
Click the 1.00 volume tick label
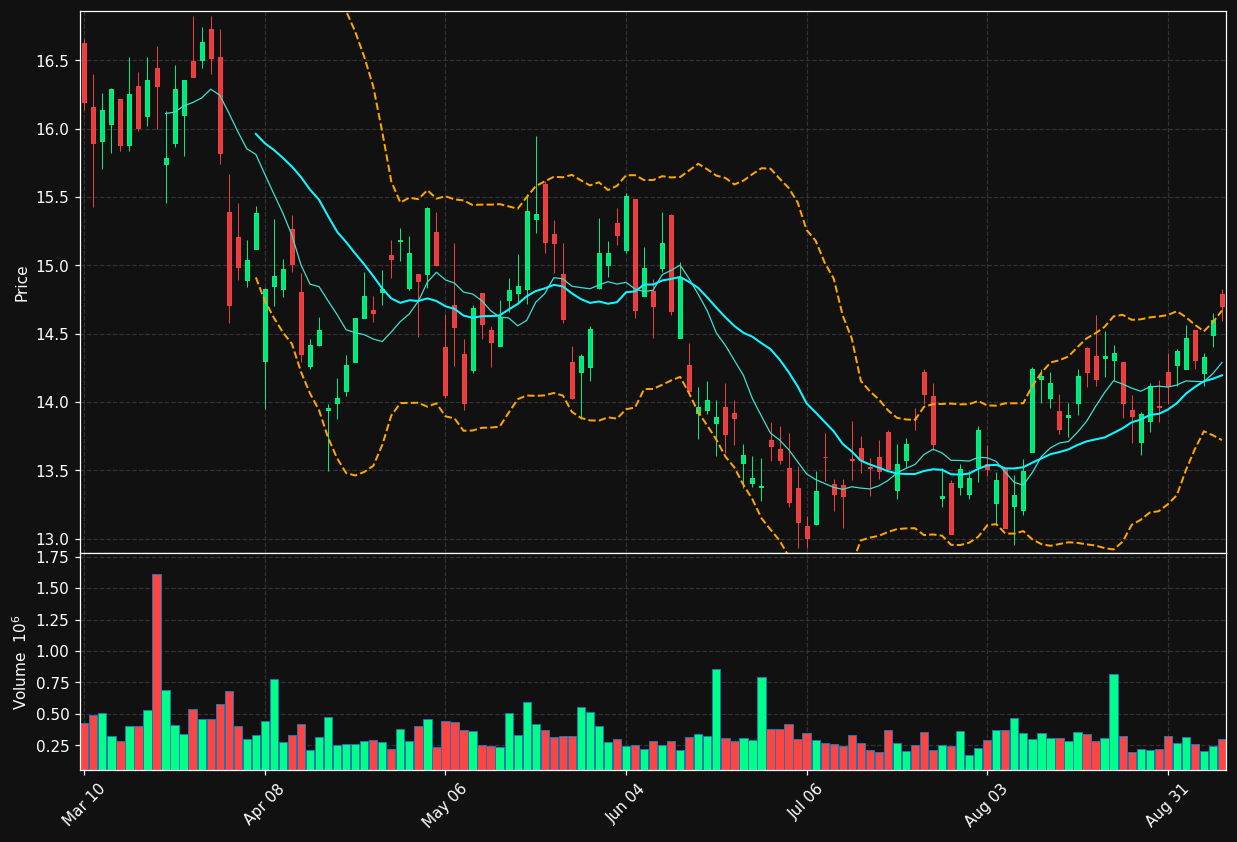click(52, 652)
